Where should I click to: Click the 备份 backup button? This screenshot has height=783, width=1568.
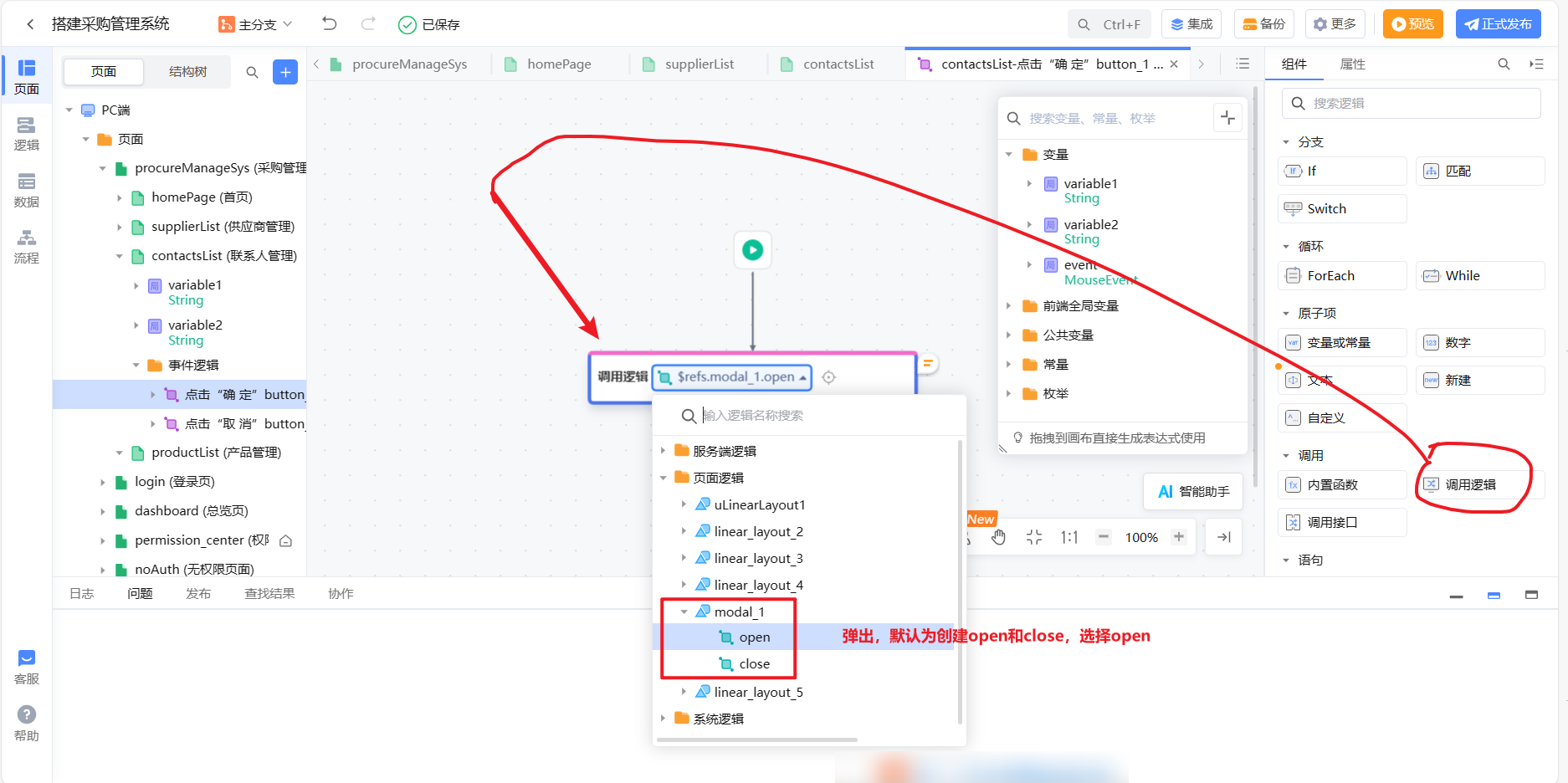(x=1263, y=24)
